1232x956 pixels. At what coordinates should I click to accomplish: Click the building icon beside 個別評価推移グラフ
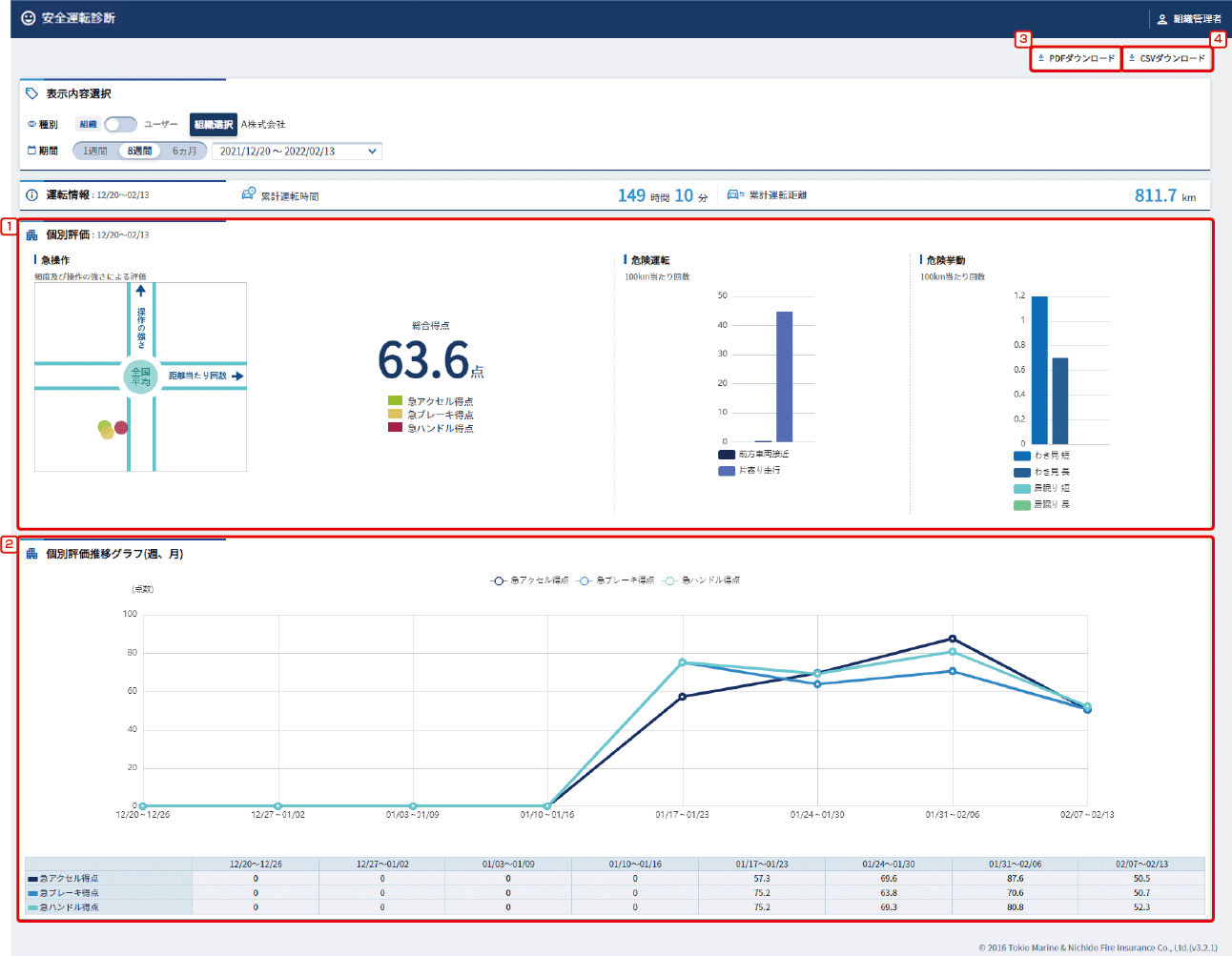click(x=31, y=554)
